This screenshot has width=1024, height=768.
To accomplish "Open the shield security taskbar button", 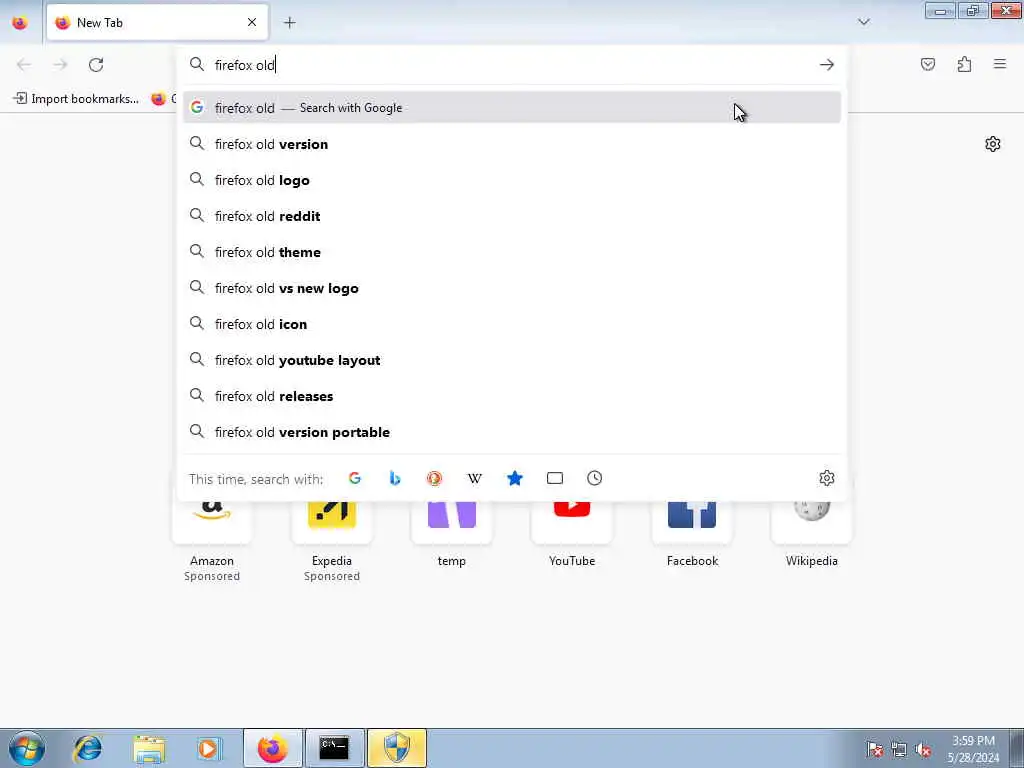I will coord(396,748).
